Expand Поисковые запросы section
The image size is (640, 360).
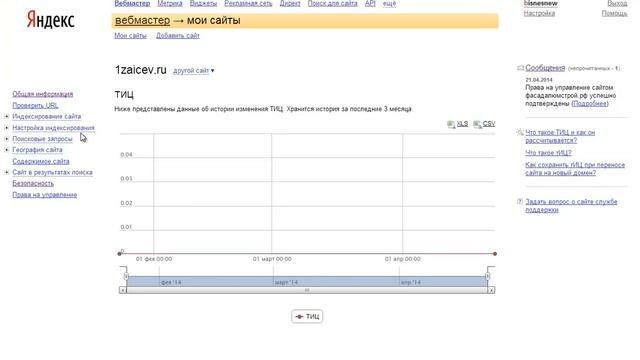click(x=7, y=139)
